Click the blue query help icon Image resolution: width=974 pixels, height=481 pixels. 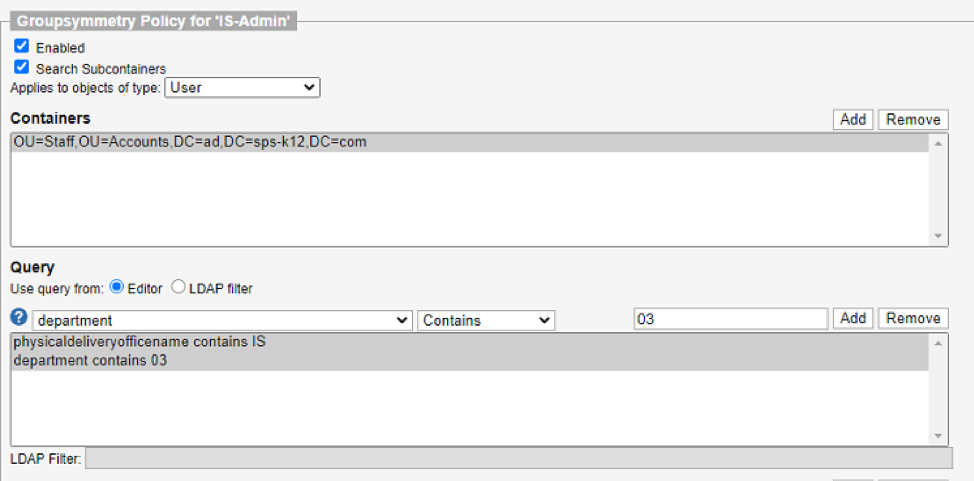19,318
